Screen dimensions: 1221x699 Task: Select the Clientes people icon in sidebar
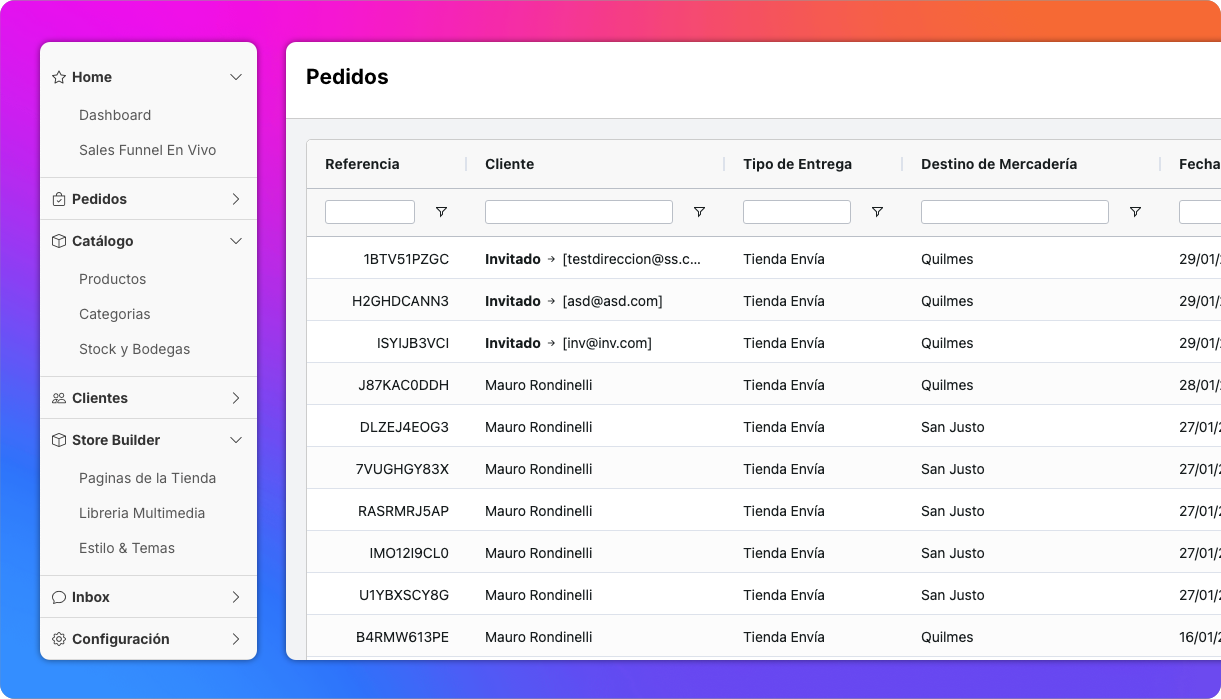pyautogui.click(x=59, y=398)
